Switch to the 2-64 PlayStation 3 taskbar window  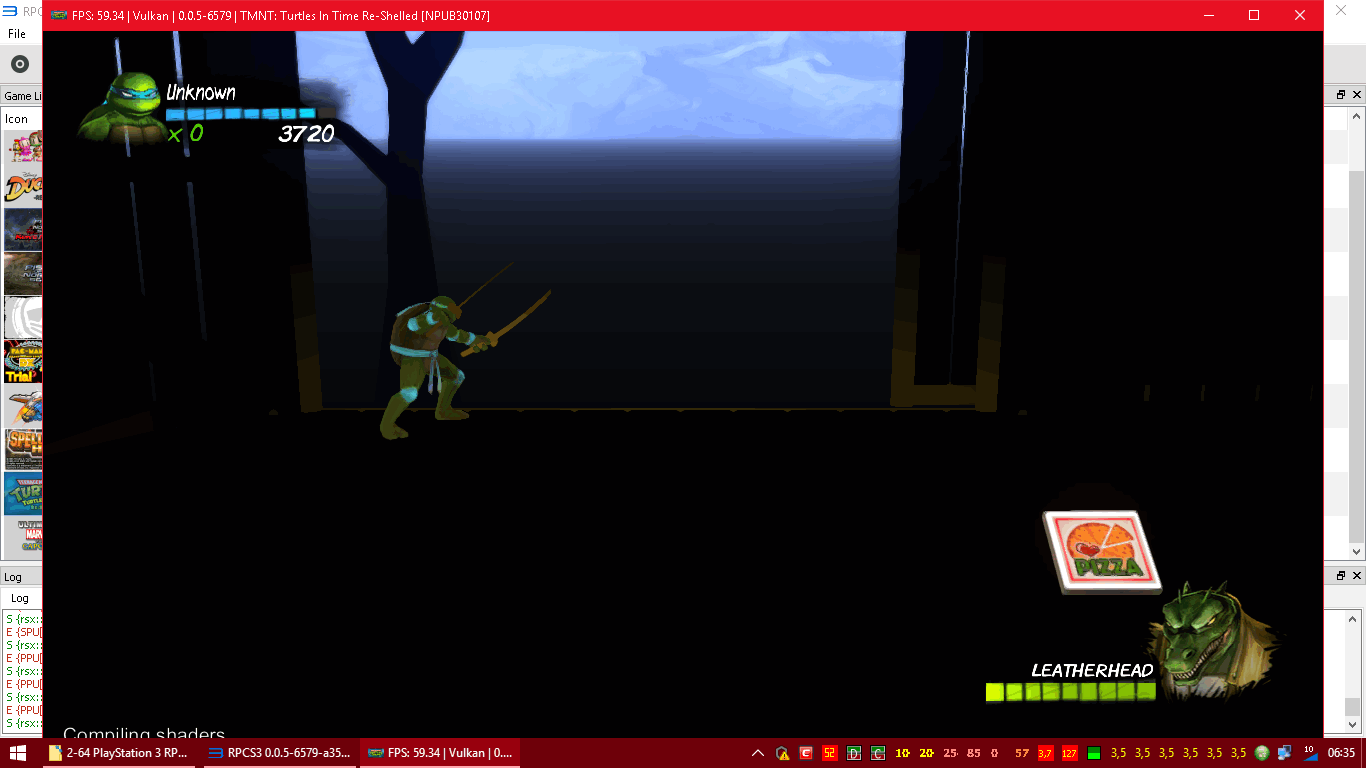click(x=120, y=753)
